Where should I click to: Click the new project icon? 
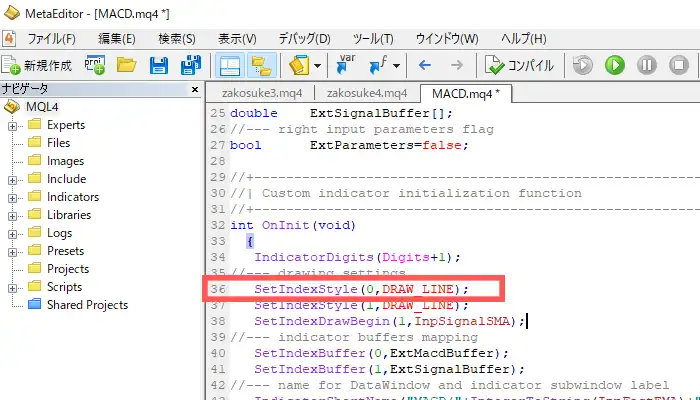coord(95,65)
